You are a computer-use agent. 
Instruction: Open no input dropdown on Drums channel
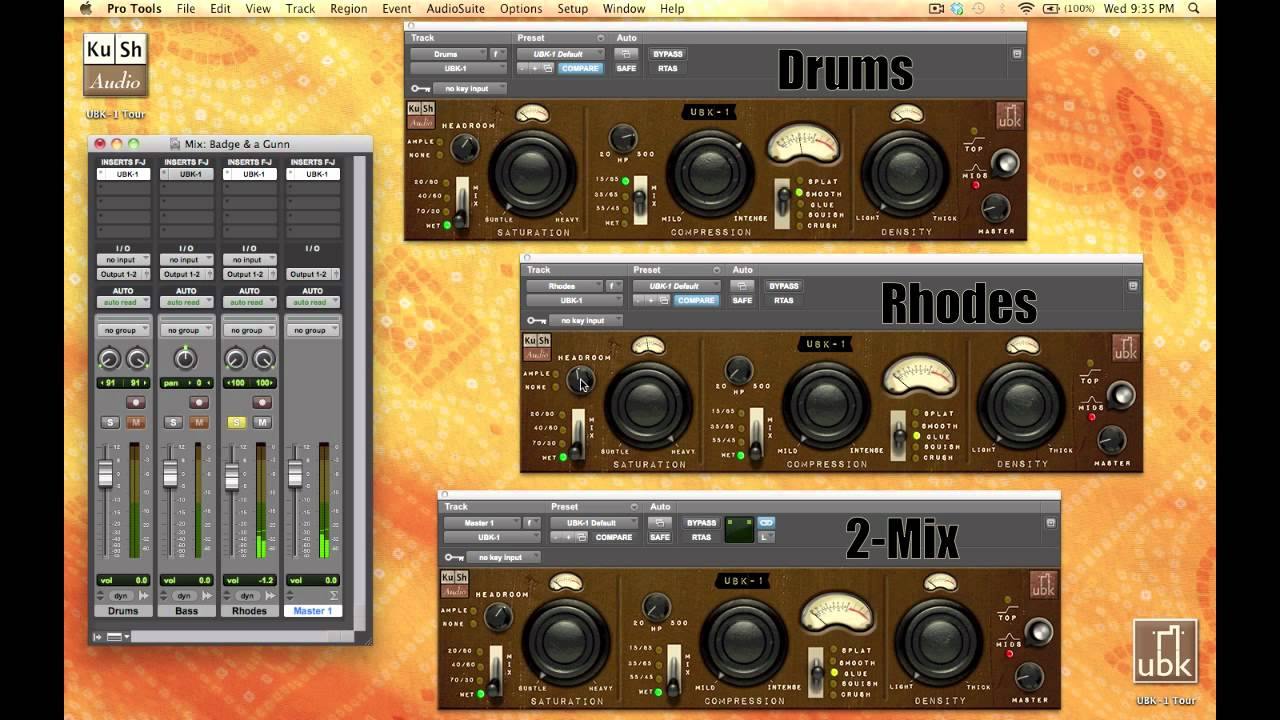click(123, 260)
